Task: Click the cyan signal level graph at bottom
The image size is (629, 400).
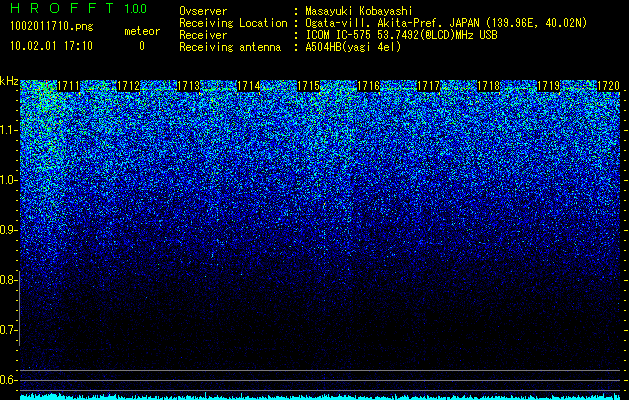Action: coord(320,396)
